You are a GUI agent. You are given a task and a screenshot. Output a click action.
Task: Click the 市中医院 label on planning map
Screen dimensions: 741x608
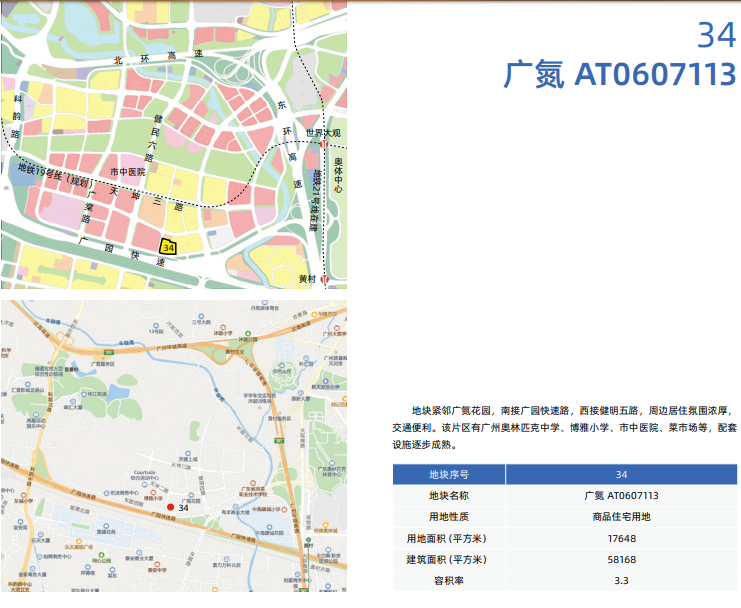pyautogui.click(x=127, y=172)
